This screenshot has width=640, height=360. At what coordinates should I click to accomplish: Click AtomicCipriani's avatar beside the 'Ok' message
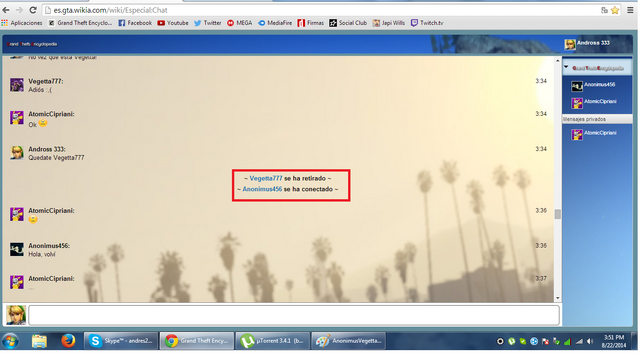pos(17,118)
